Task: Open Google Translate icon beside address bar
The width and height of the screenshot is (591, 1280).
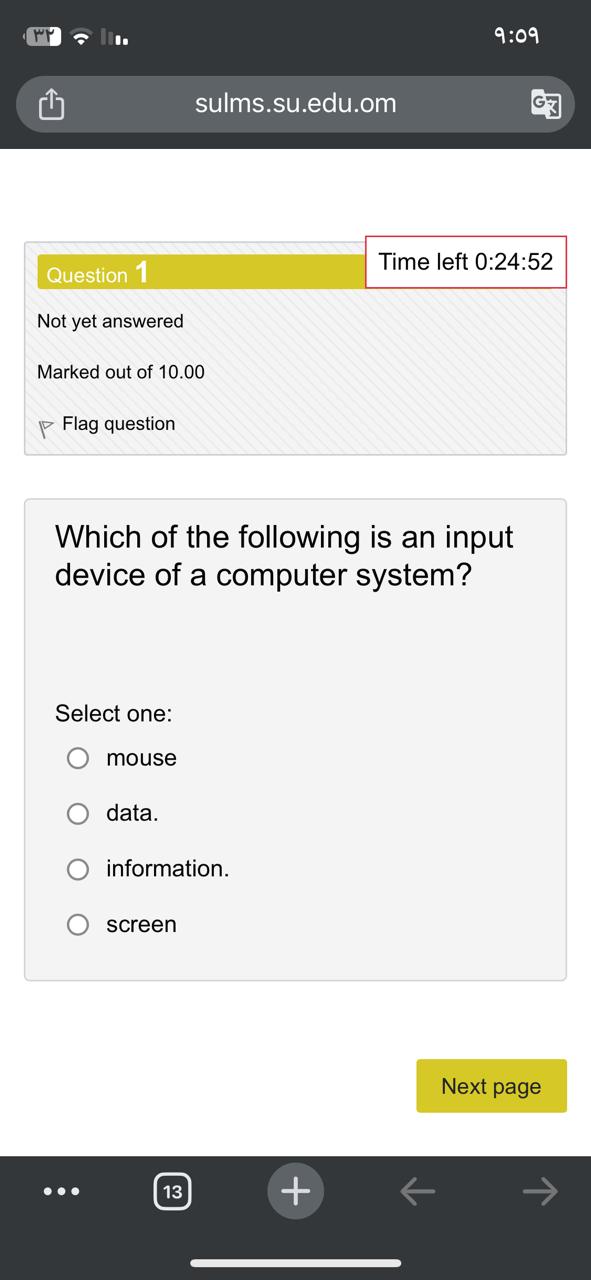Action: click(x=546, y=103)
